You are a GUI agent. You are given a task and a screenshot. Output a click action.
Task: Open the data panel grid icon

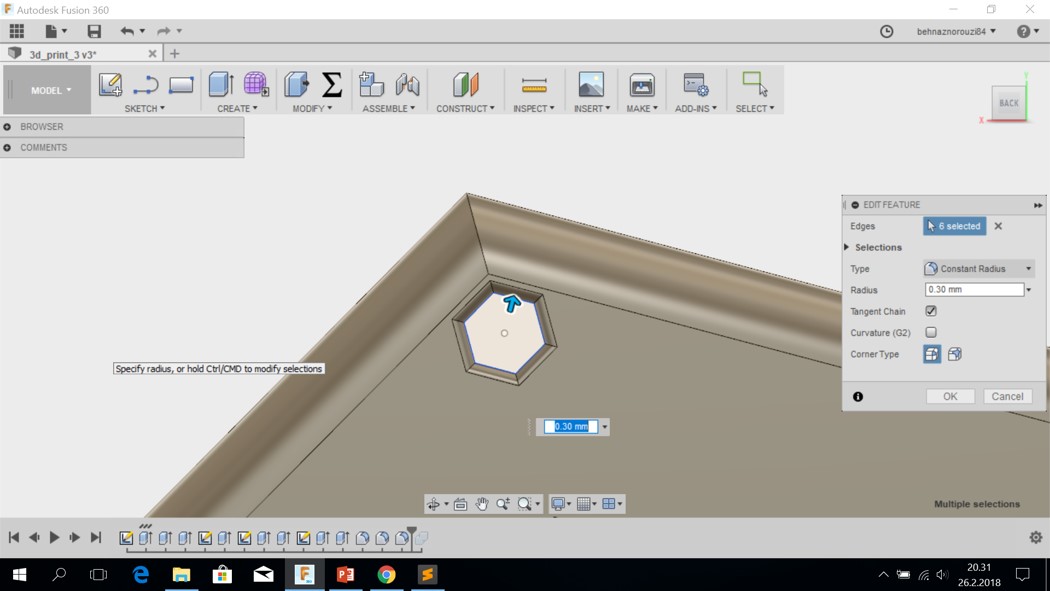(x=17, y=31)
